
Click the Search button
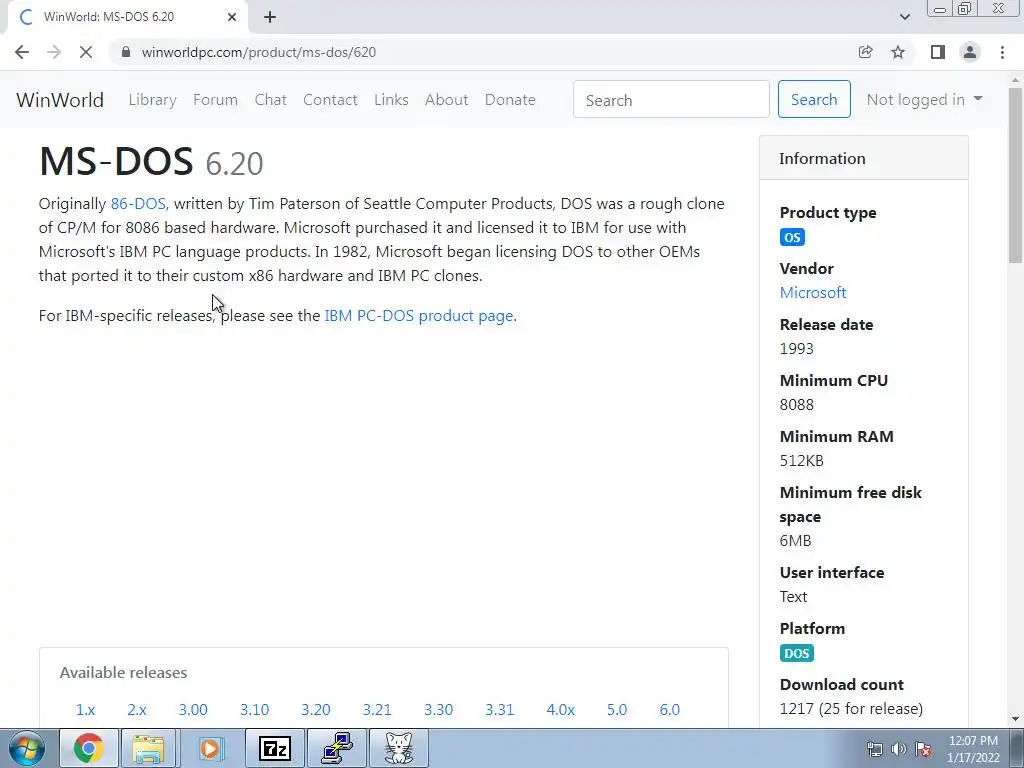coord(814,99)
